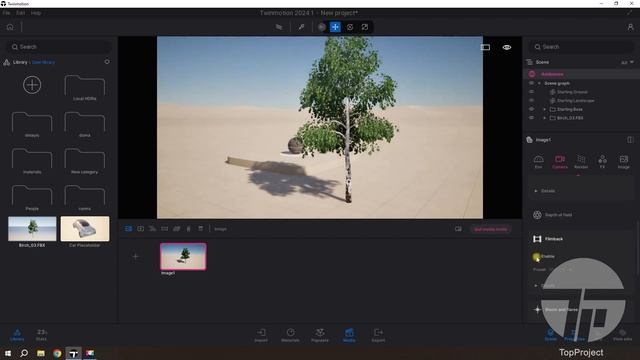This screenshot has width=640, height=360.
Task: Click the viewport aspect ratio frame icon
Action: [485, 47]
